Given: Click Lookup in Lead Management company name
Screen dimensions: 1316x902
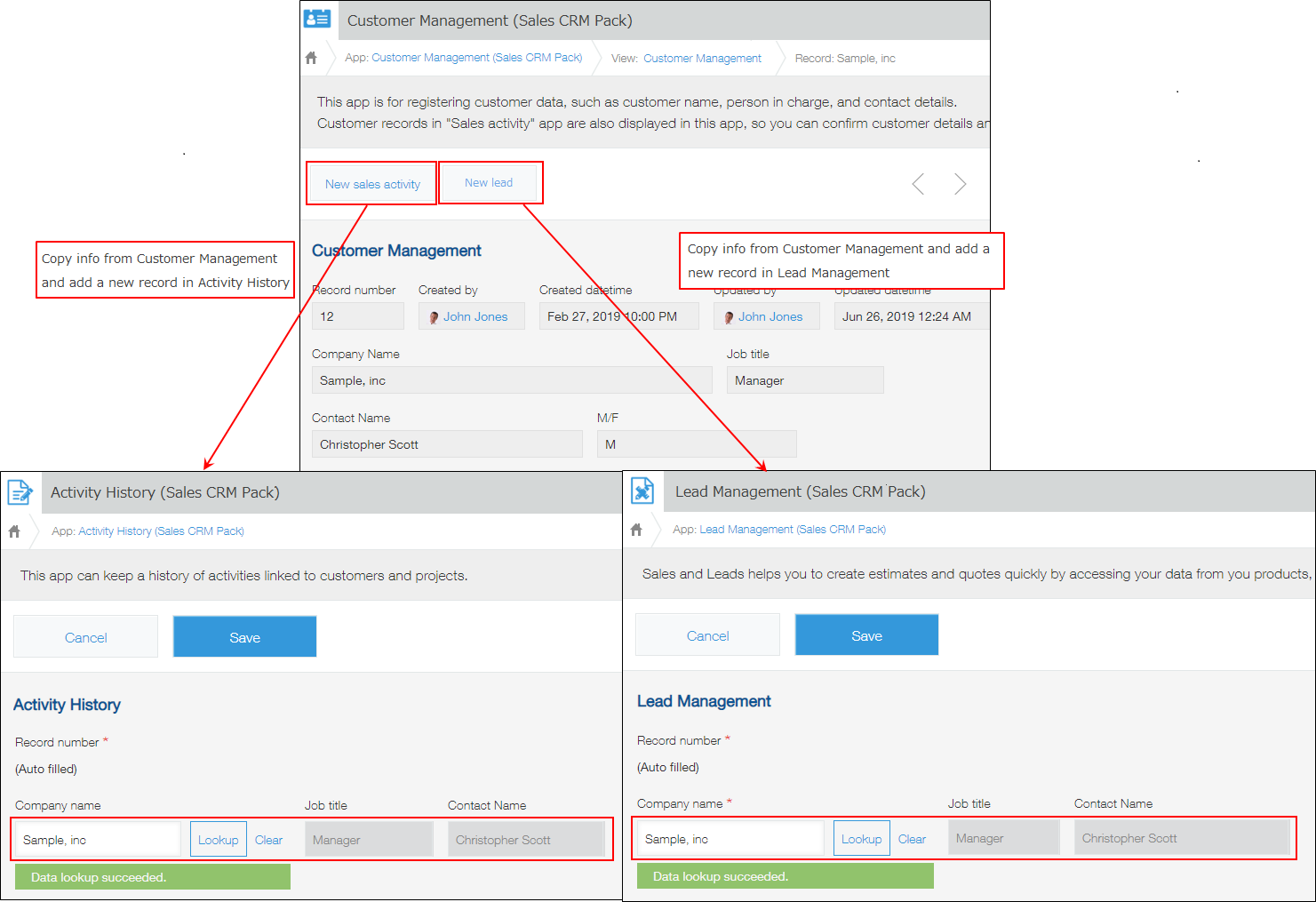Looking at the screenshot, I should [x=860, y=836].
